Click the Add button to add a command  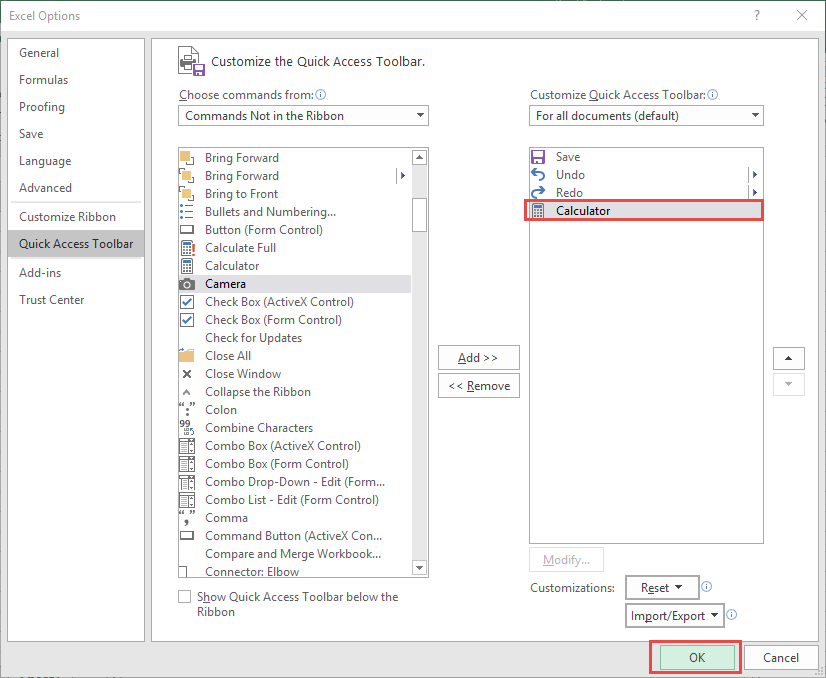(478, 357)
